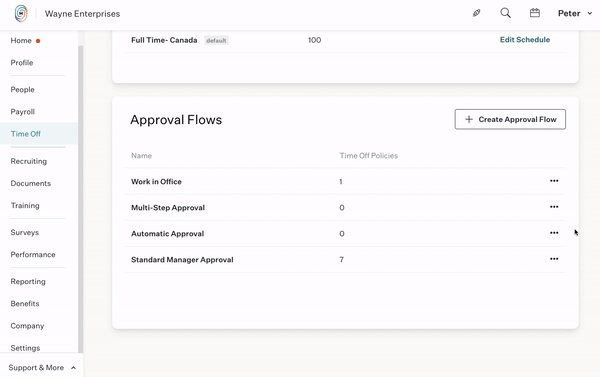The image size is (600, 377).
Task: Open Documents in the sidebar
Action: coord(31,183)
